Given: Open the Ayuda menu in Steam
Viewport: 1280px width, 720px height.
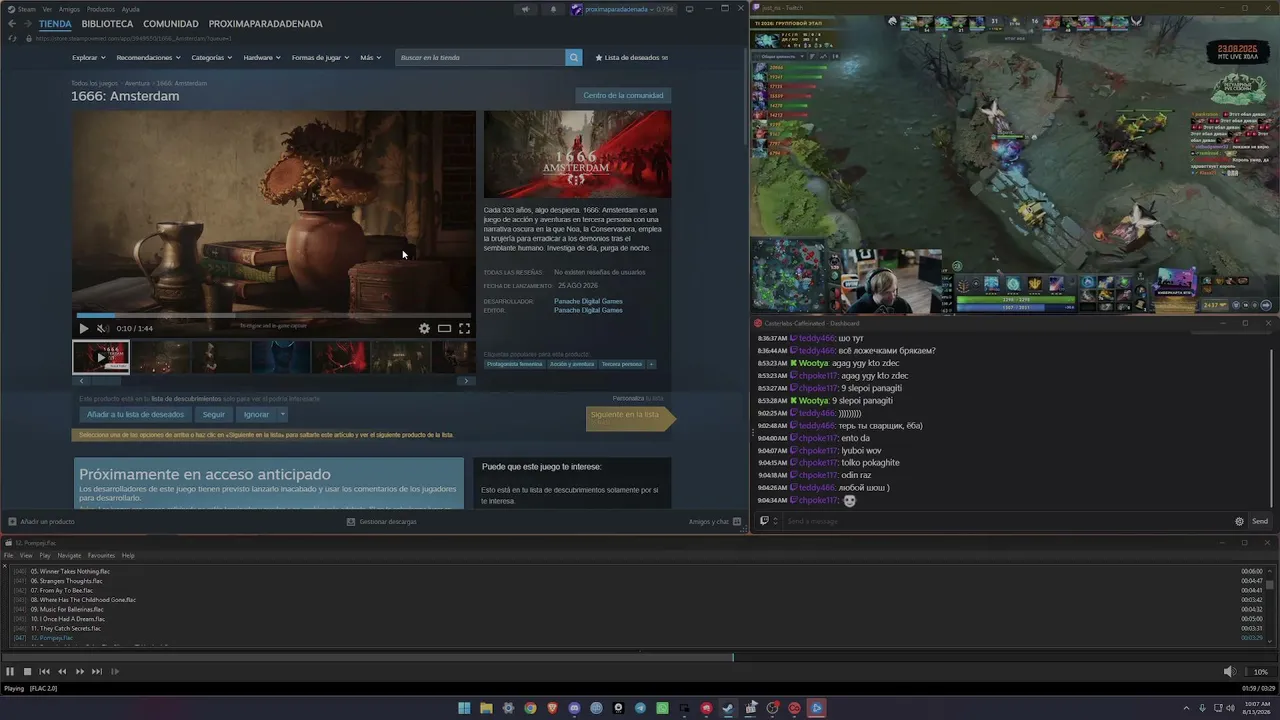Looking at the screenshot, I should tap(130, 9).
